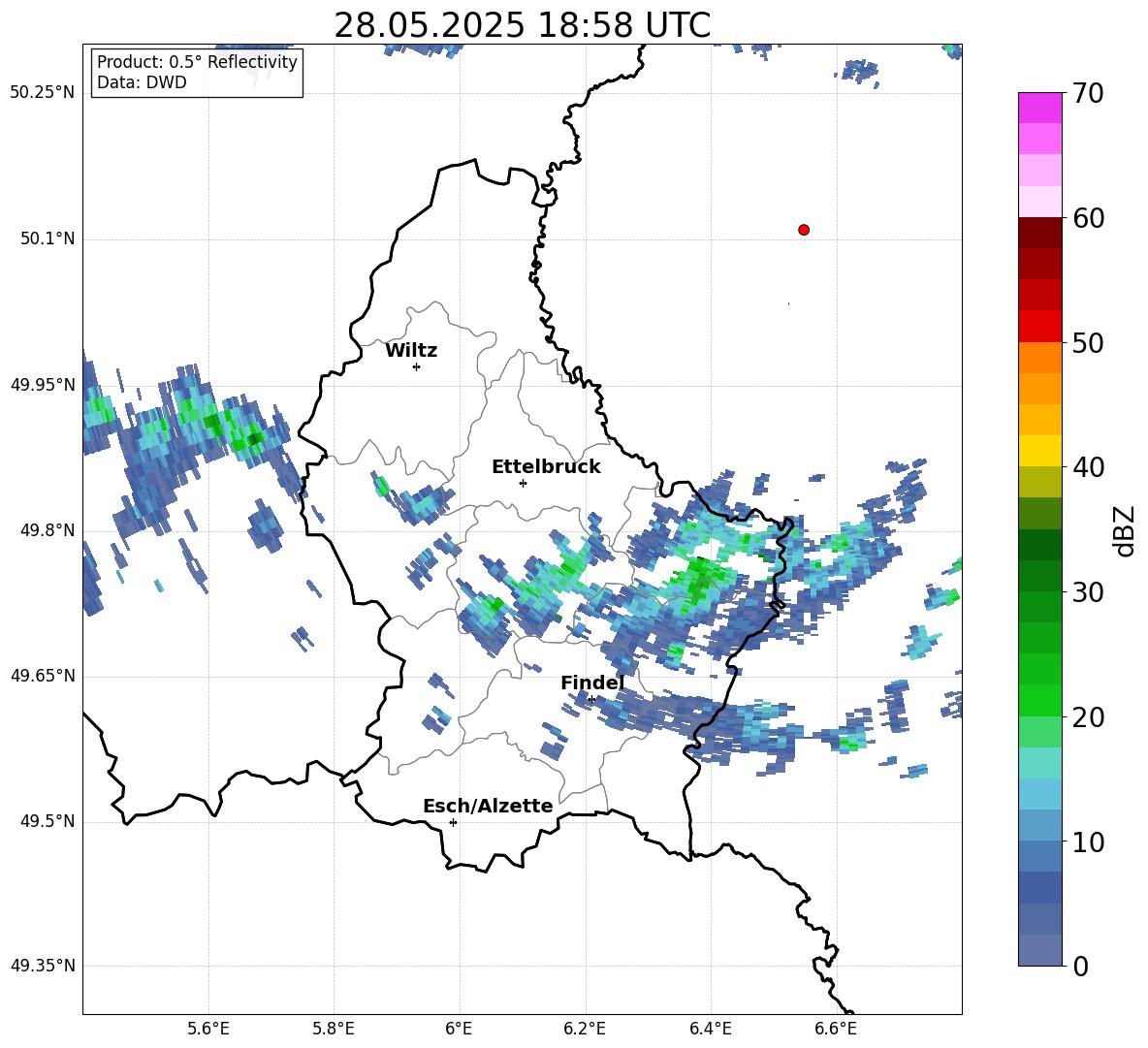Click the red dot marker on the map

pyautogui.click(x=803, y=230)
